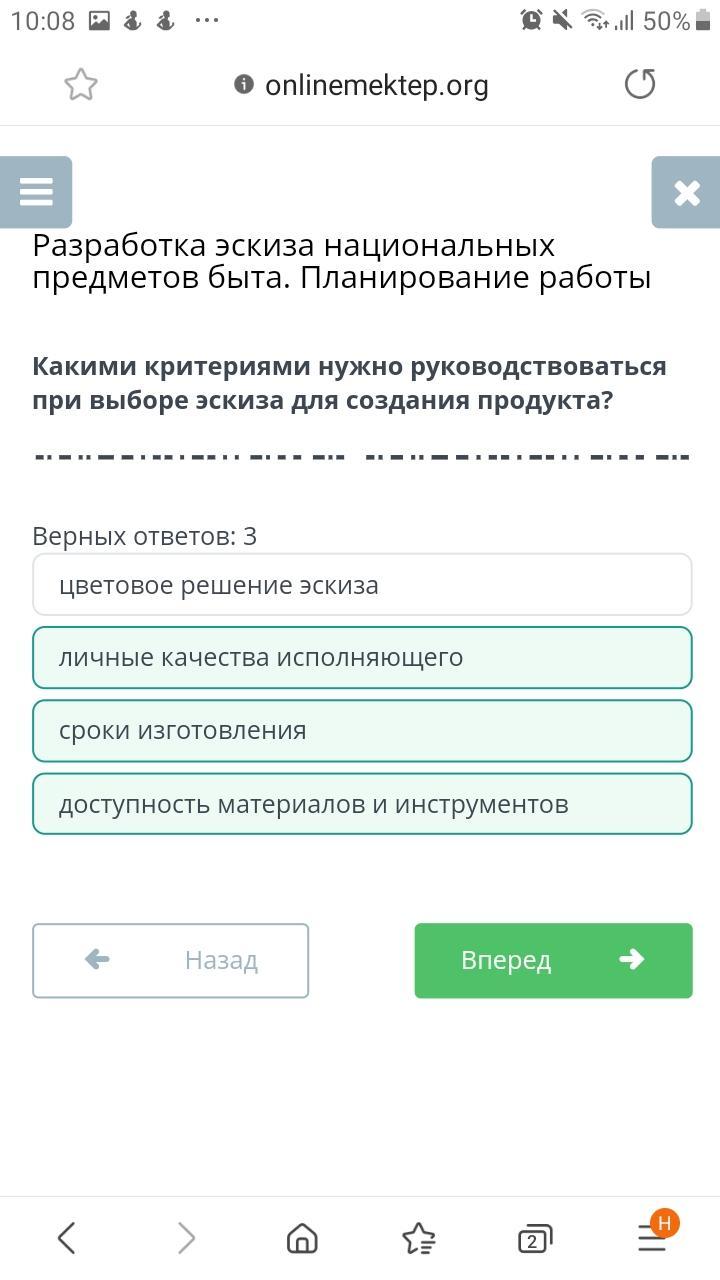Screen dimensions: 720x1280
Task: Deselect the answer 'личные качества исполняющего'
Action: (362, 658)
